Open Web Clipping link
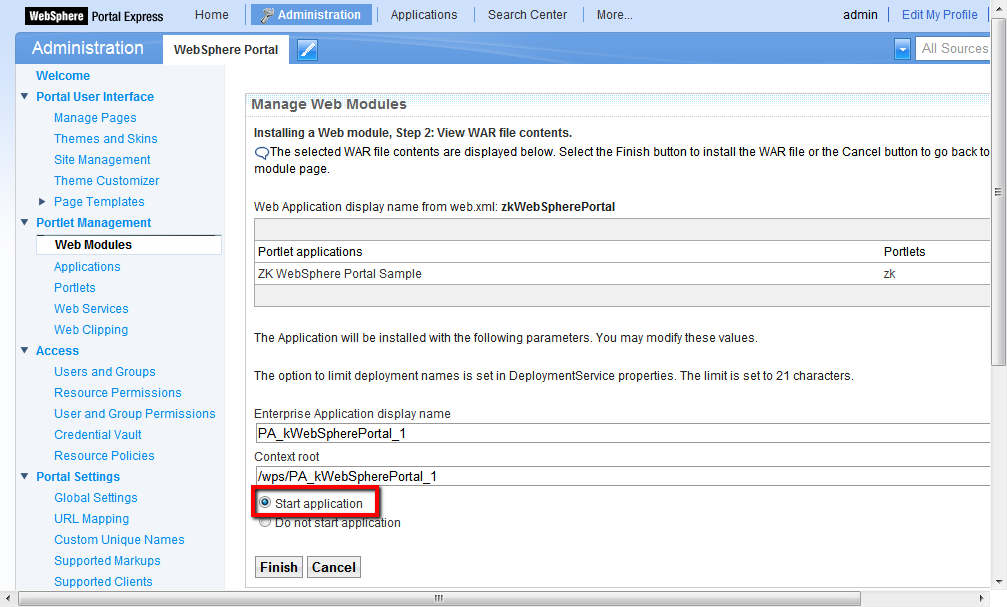1007x607 pixels. [91, 330]
